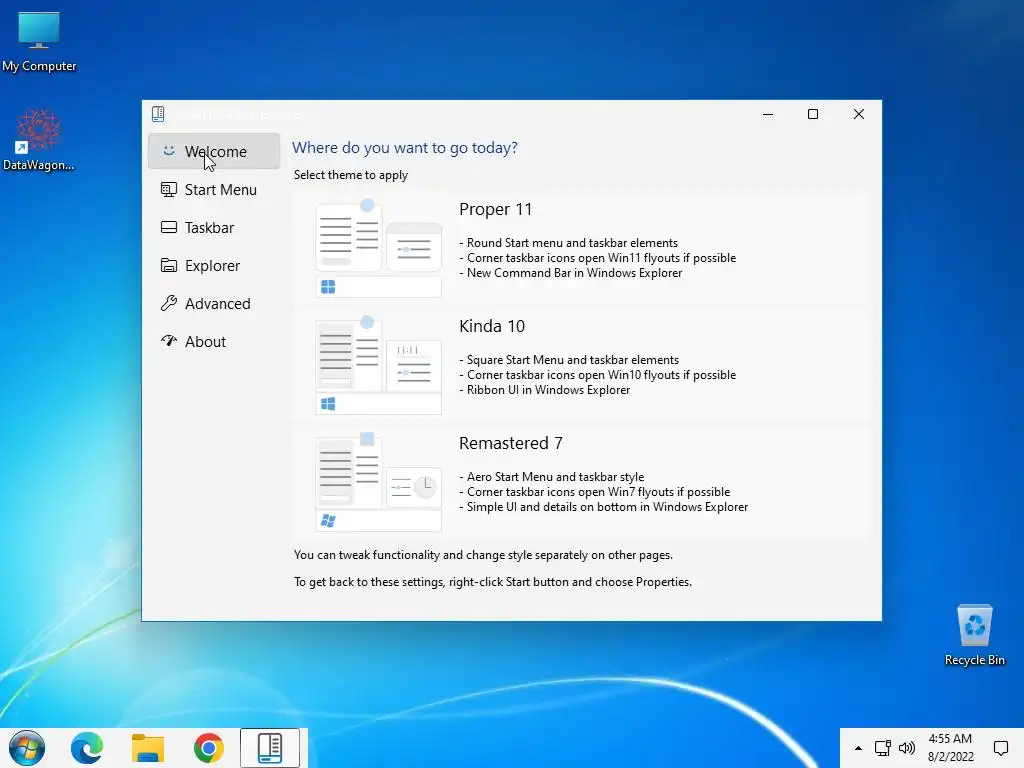Open the Advanced settings page
Viewport: 1024px width, 768px height.
[x=214, y=303]
